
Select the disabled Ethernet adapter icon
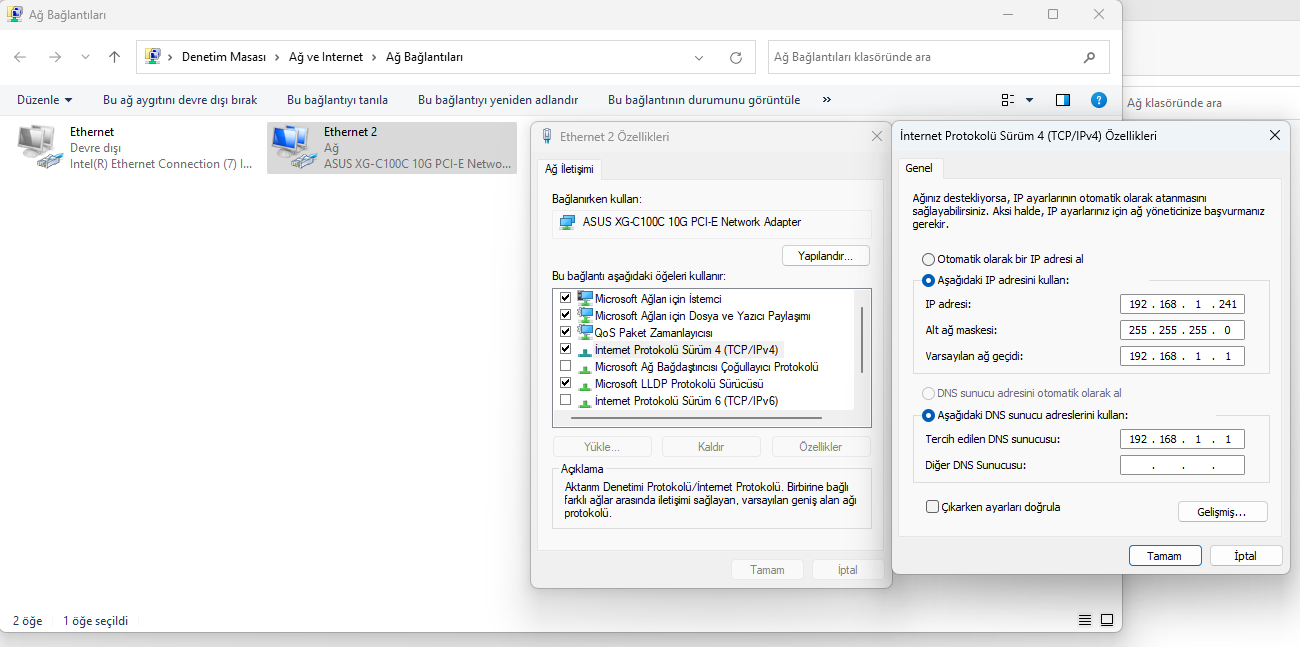(38, 147)
